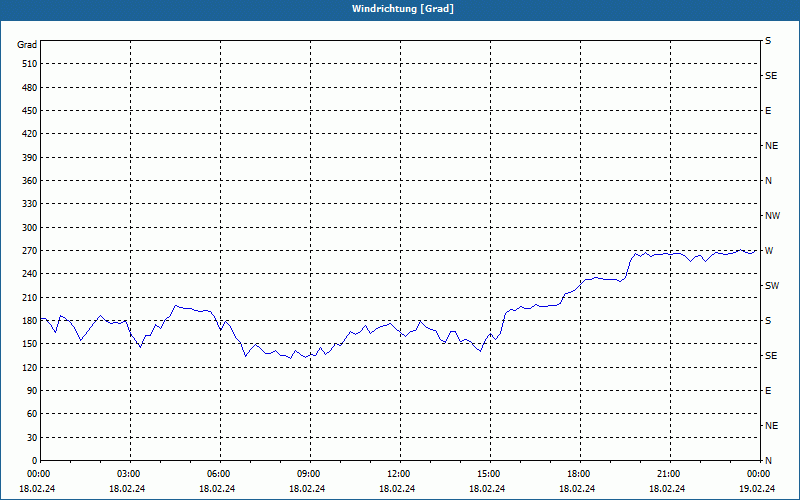This screenshot has width=800, height=500.
Task: Click the bottom 'N' compass label at 0 degrees
Action: pyautogui.click(x=768, y=461)
